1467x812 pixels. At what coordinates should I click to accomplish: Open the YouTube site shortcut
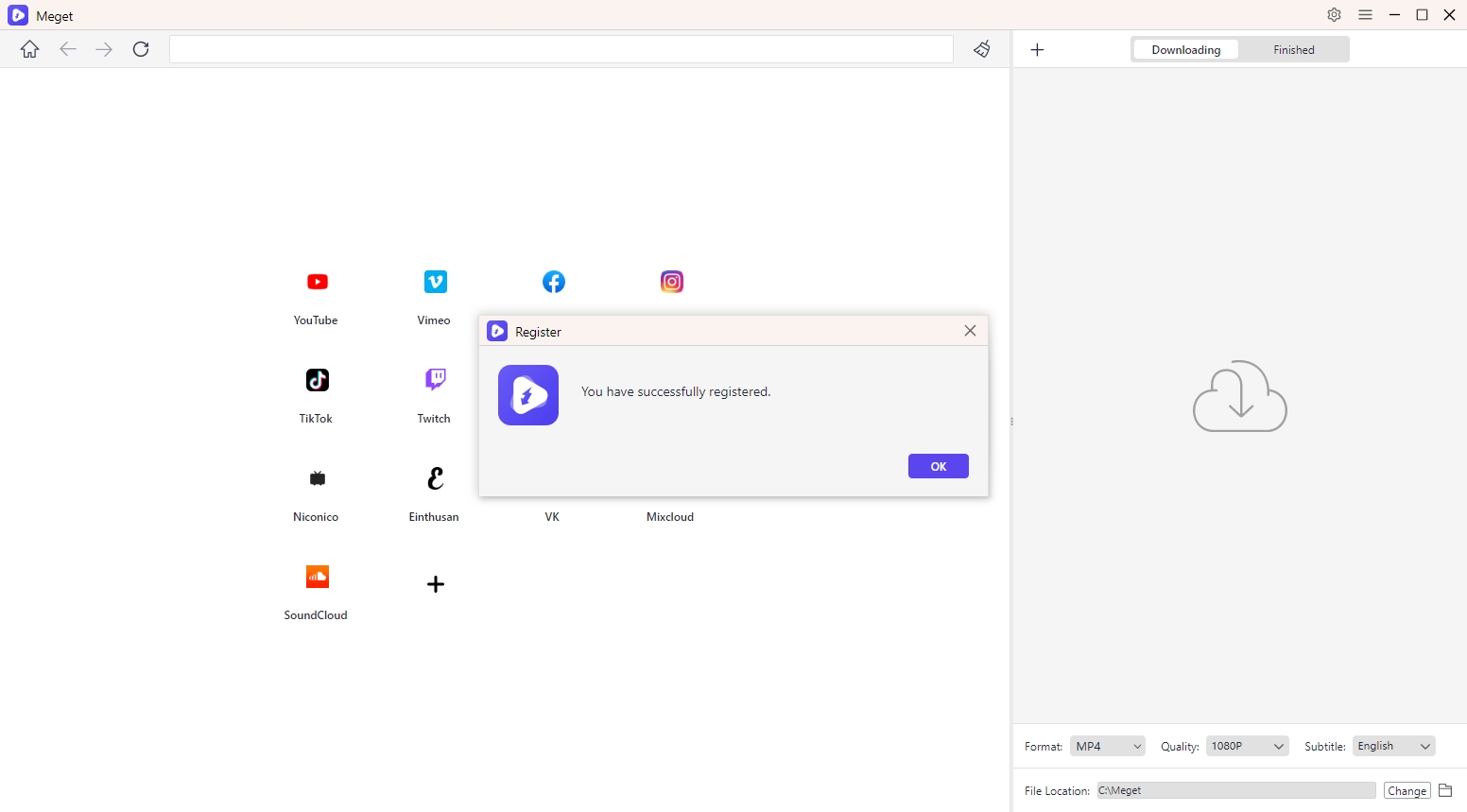317,282
